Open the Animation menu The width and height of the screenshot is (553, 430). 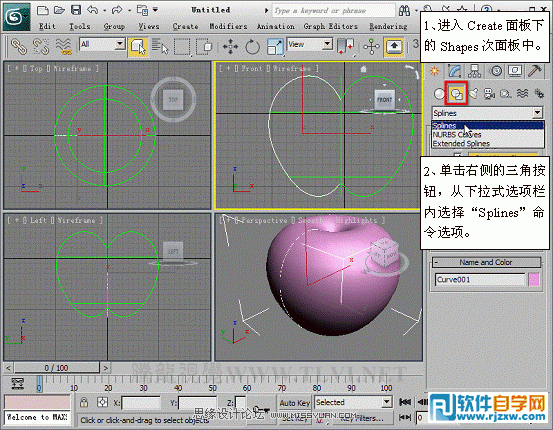[x=275, y=26]
